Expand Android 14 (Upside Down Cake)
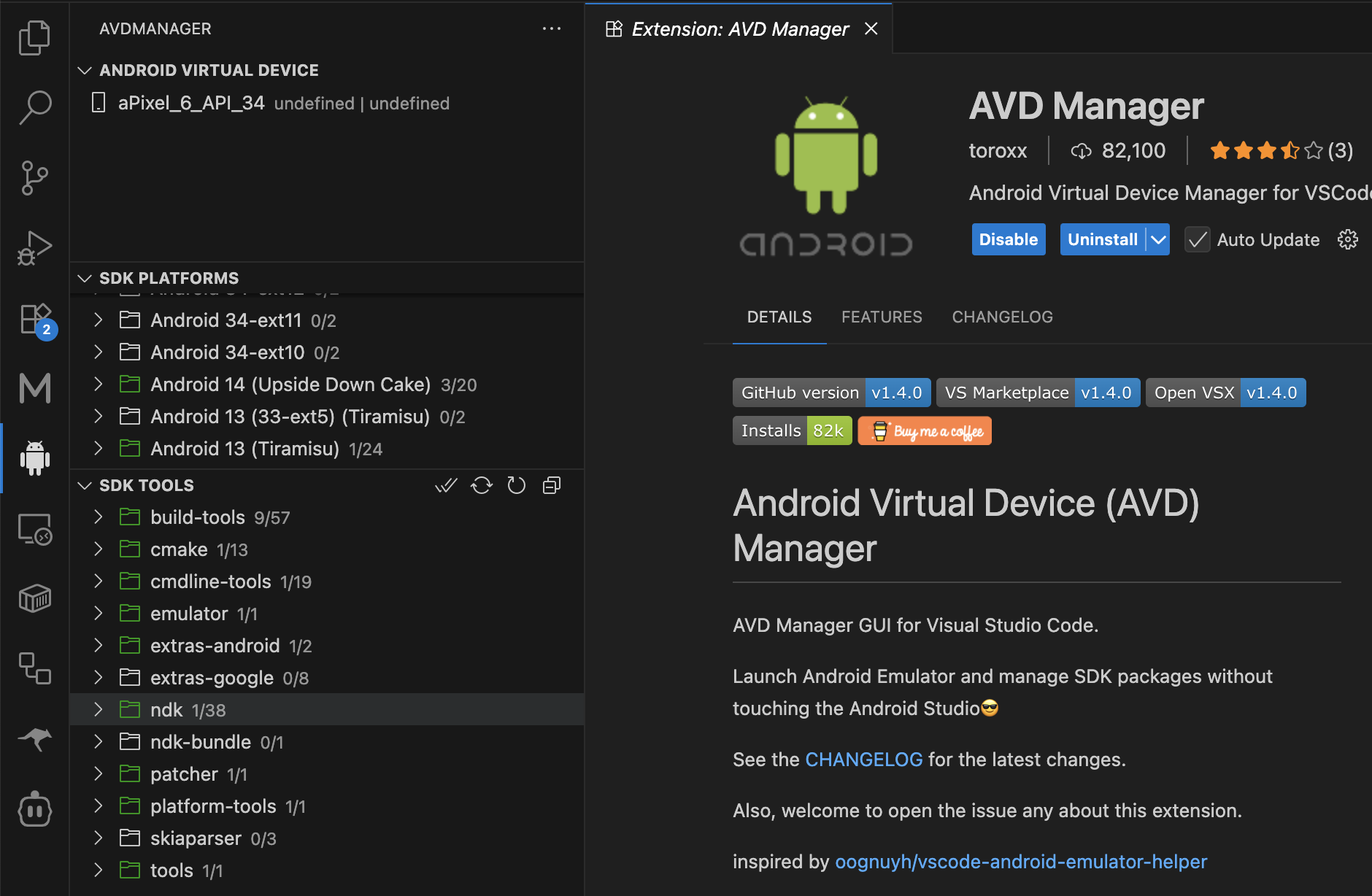The image size is (1372, 896). (x=99, y=384)
